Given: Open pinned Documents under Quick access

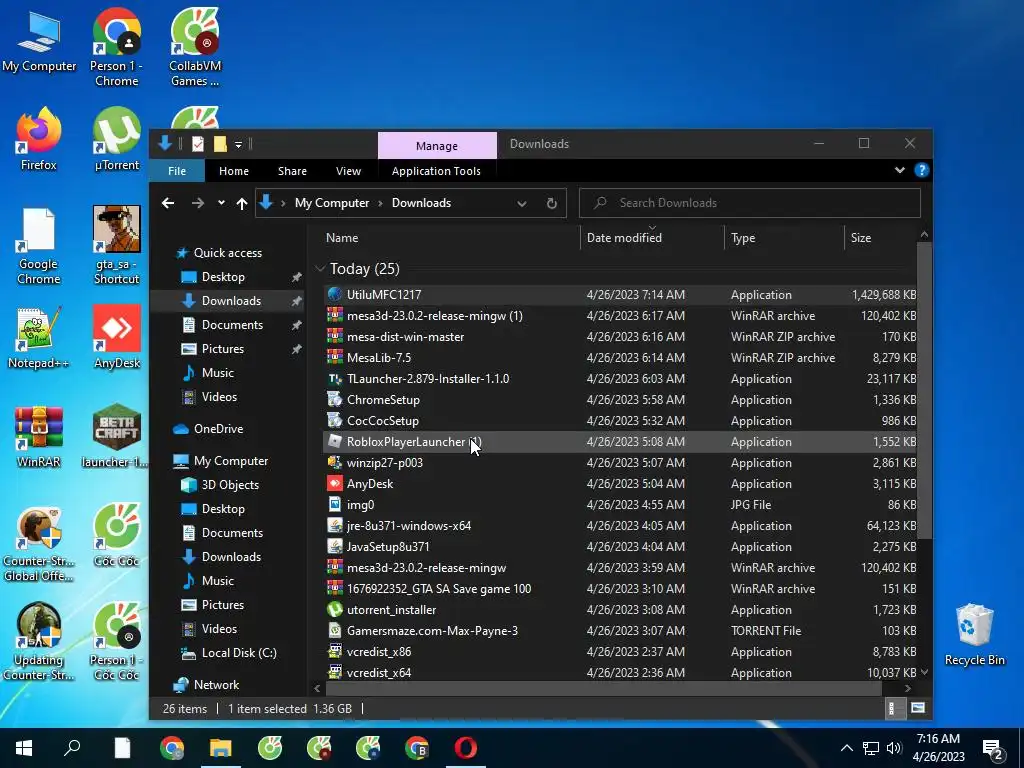Looking at the screenshot, I should click(232, 325).
